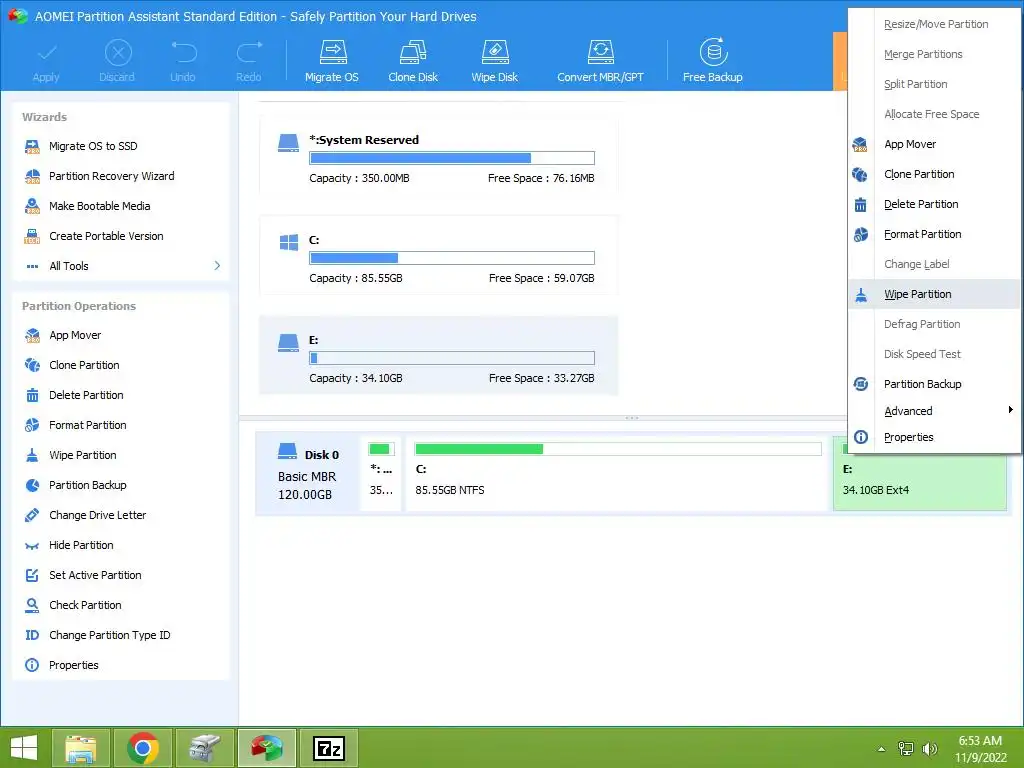Screen dimensions: 1024x768
Task: Select C: 85.55GB NTFS in disk map
Action: click(x=616, y=474)
